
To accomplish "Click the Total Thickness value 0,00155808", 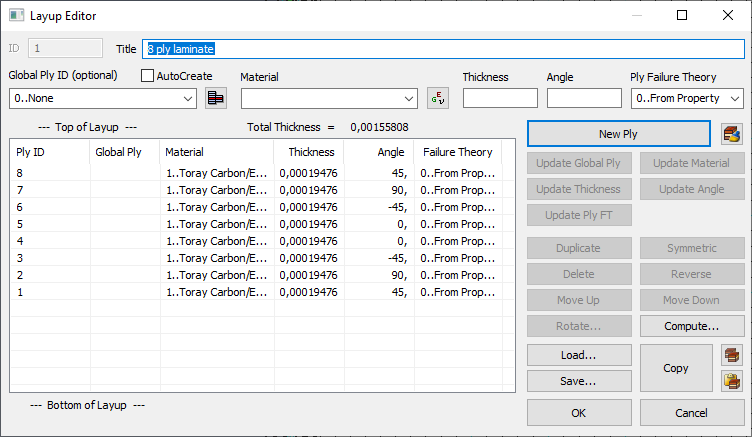I will tap(379, 127).
